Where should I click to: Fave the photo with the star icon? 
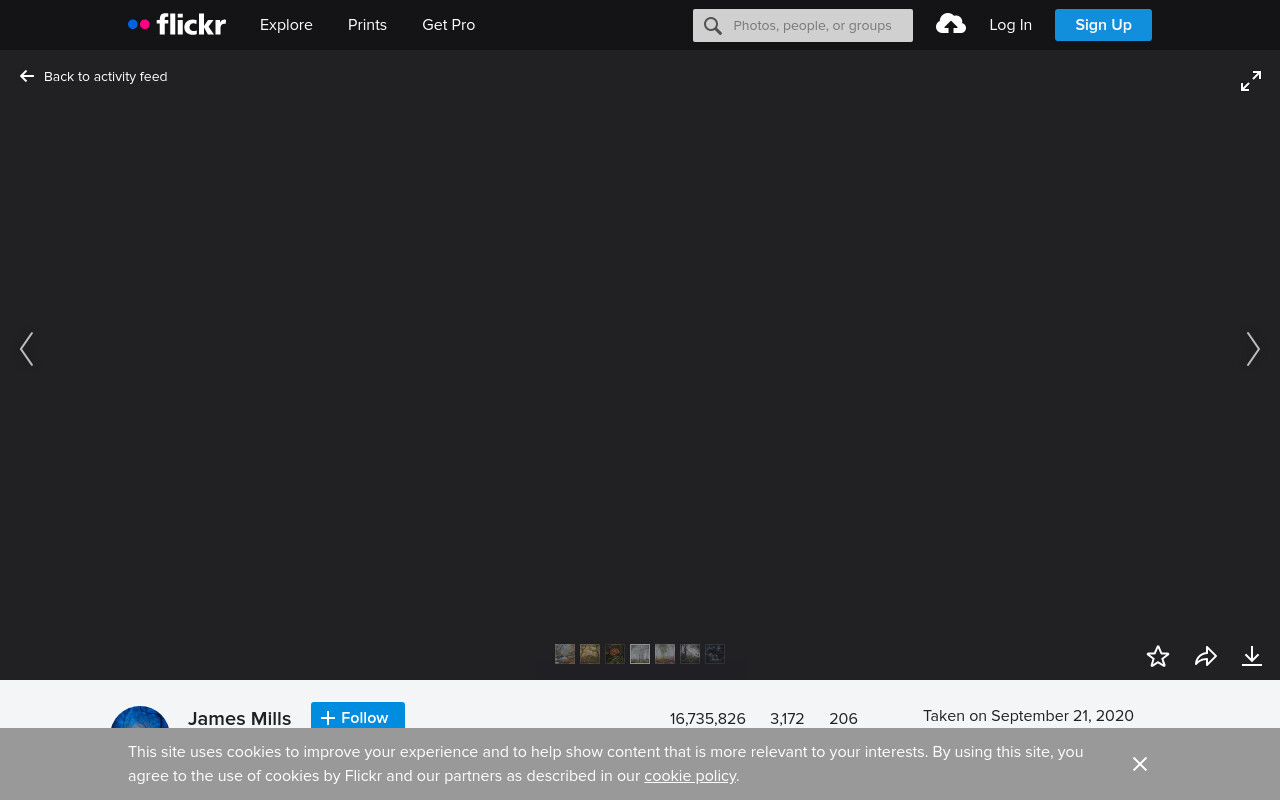pyautogui.click(x=1158, y=656)
